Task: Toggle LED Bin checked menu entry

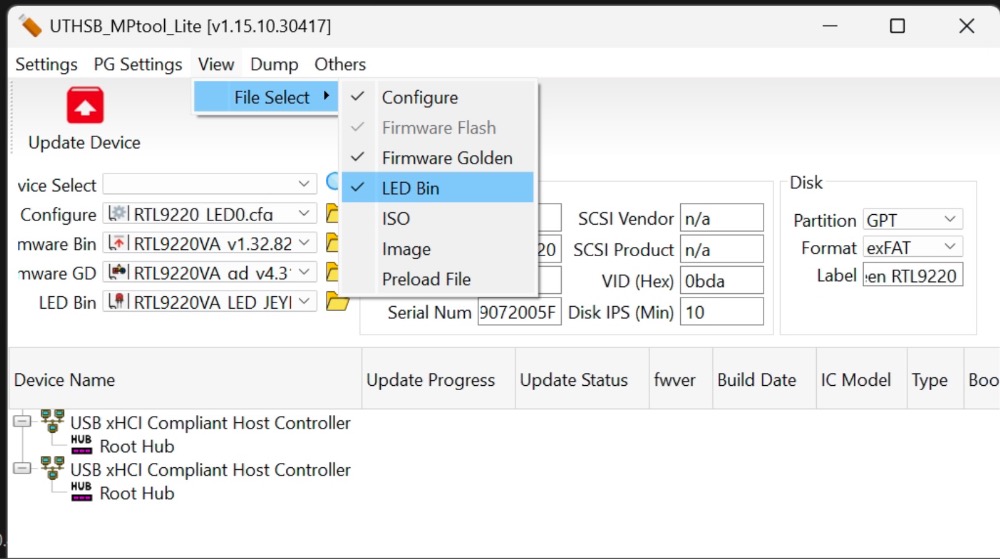Action: tap(438, 188)
